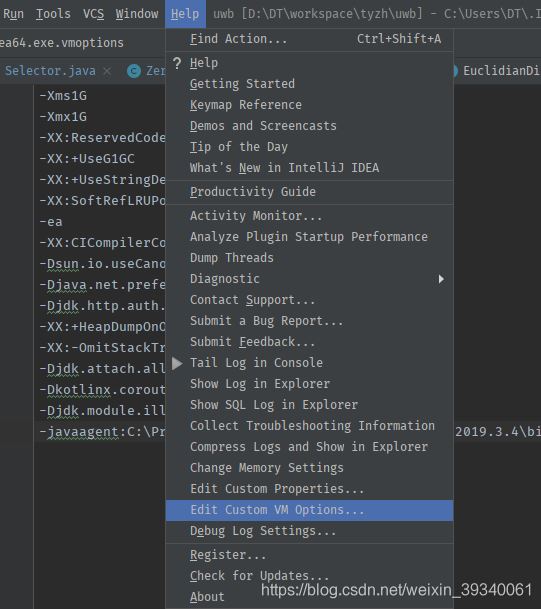This screenshot has width=541, height=609.
Task: Open Keymap Reference
Action: (310, 105)
